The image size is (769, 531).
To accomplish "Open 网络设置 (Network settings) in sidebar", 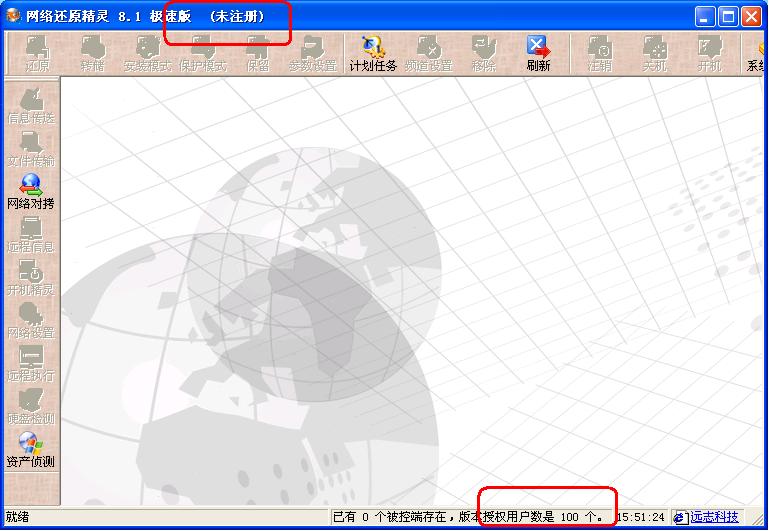I will coord(31,321).
